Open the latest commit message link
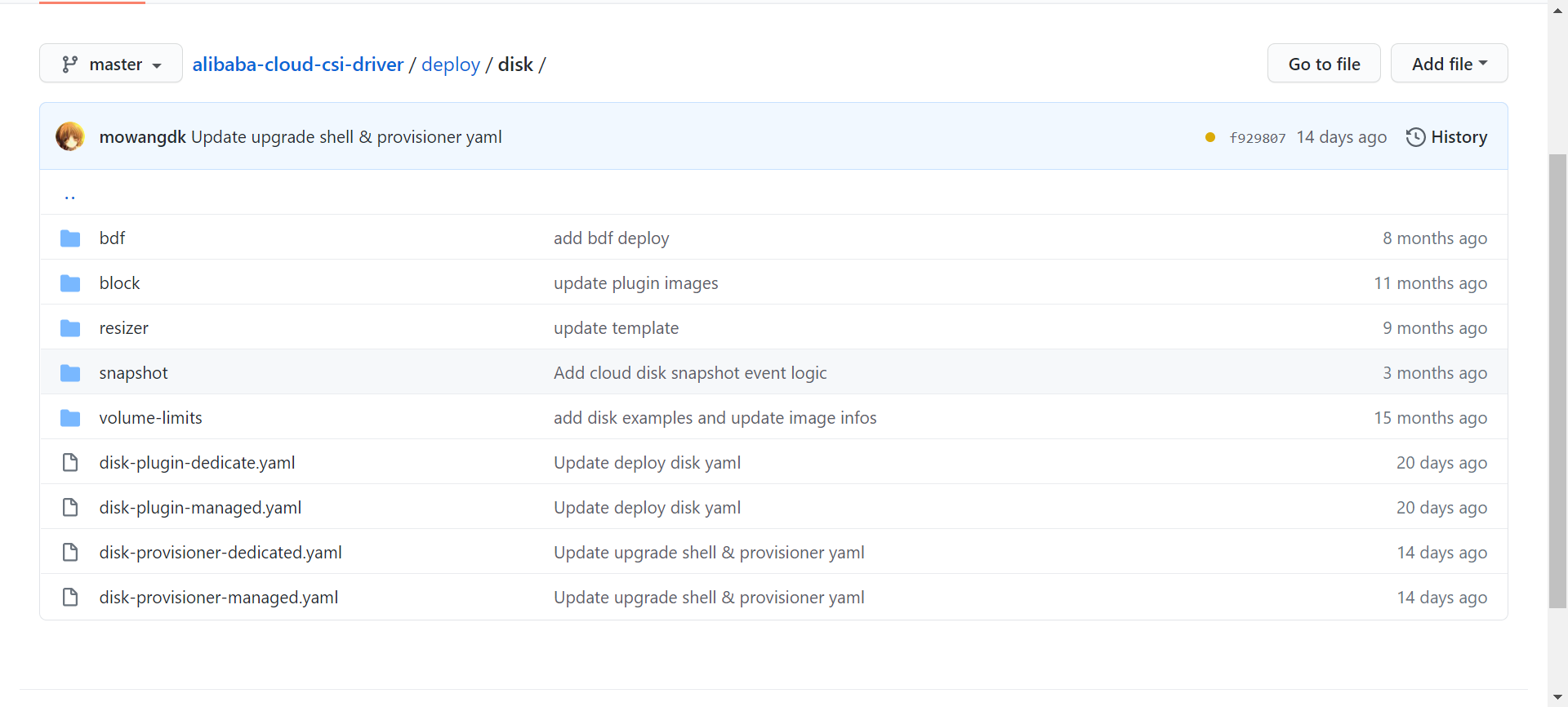The width and height of the screenshot is (1568, 707). (x=346, y=137)
